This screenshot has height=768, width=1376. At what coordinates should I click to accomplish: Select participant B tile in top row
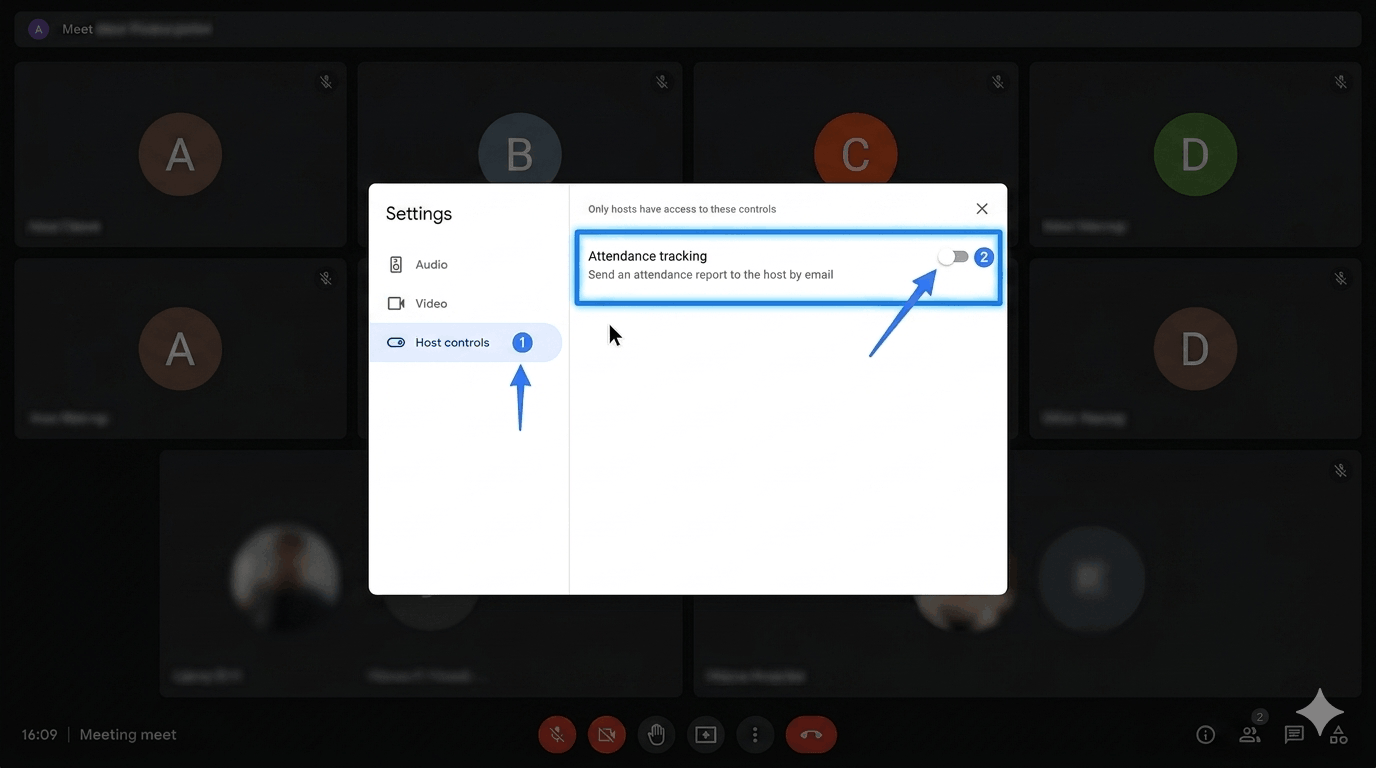click(x=520, y=122)
